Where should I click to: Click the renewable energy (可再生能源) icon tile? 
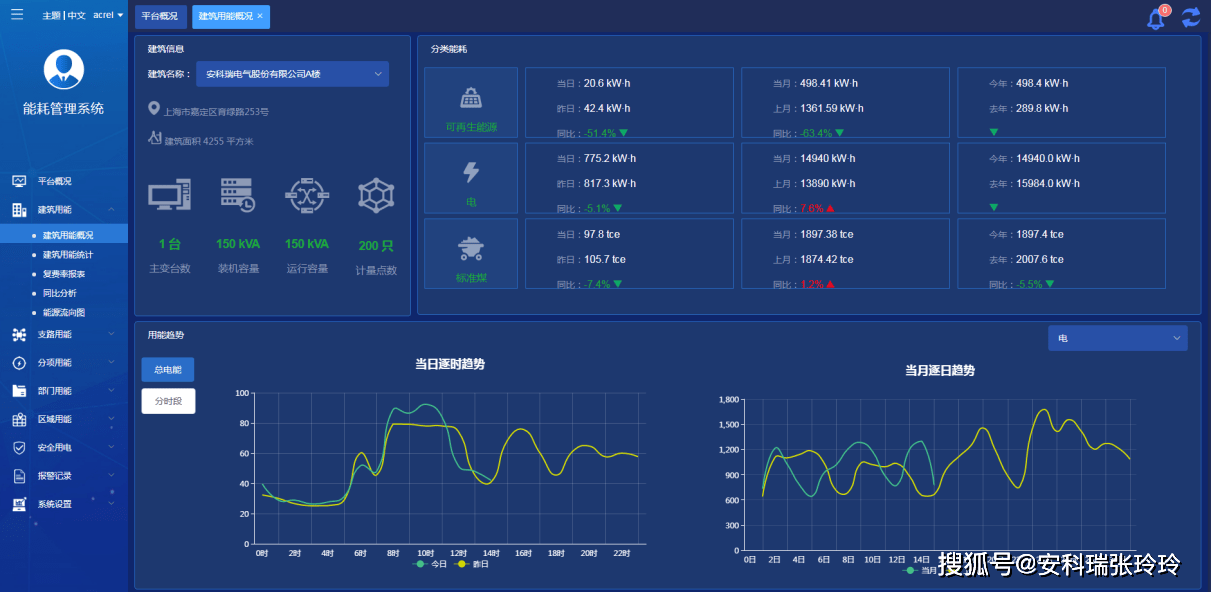coord(471,102)
